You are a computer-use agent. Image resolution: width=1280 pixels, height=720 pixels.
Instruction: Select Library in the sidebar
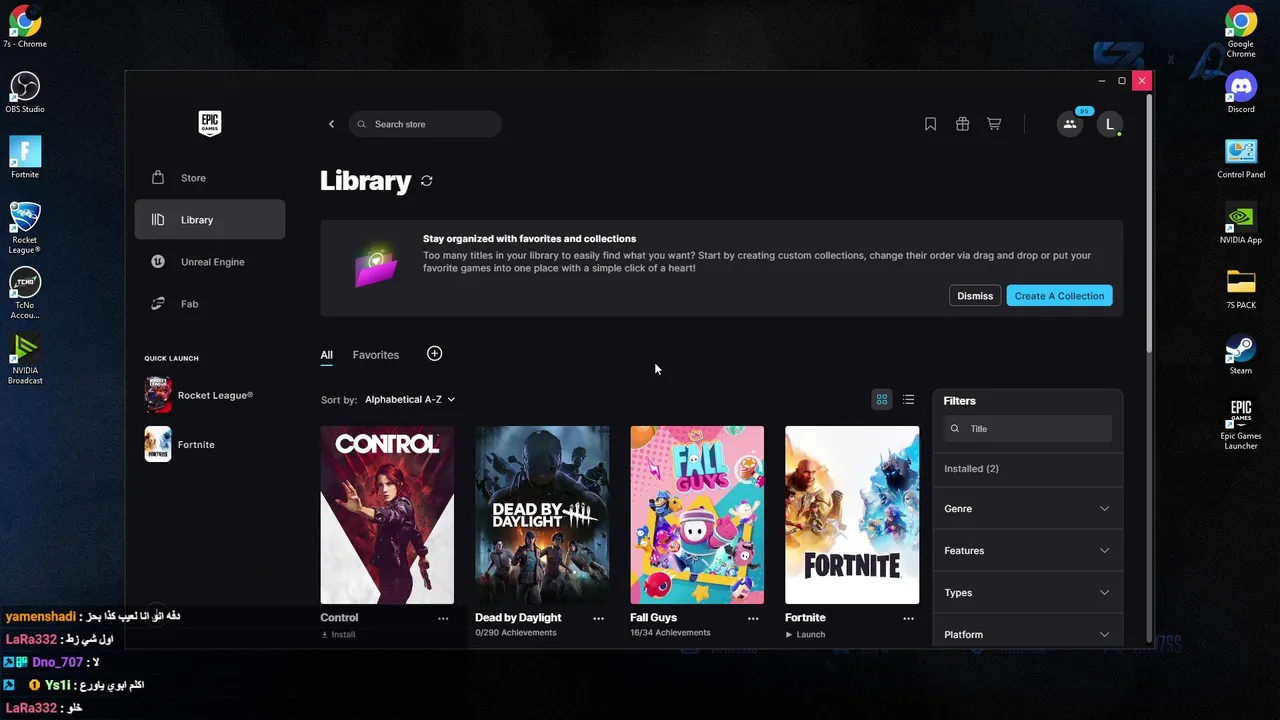point(210,220)
